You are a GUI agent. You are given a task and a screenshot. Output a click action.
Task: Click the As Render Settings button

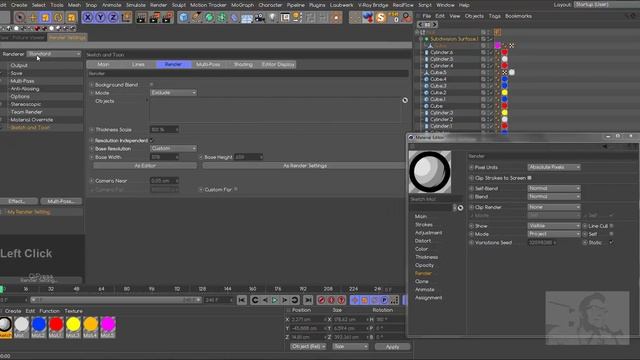(305, 166)
